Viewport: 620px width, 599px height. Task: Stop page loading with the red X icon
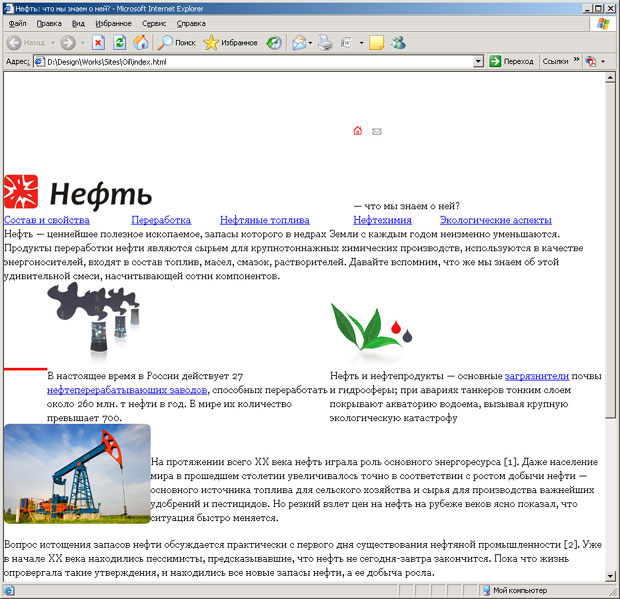coord(98,43)
